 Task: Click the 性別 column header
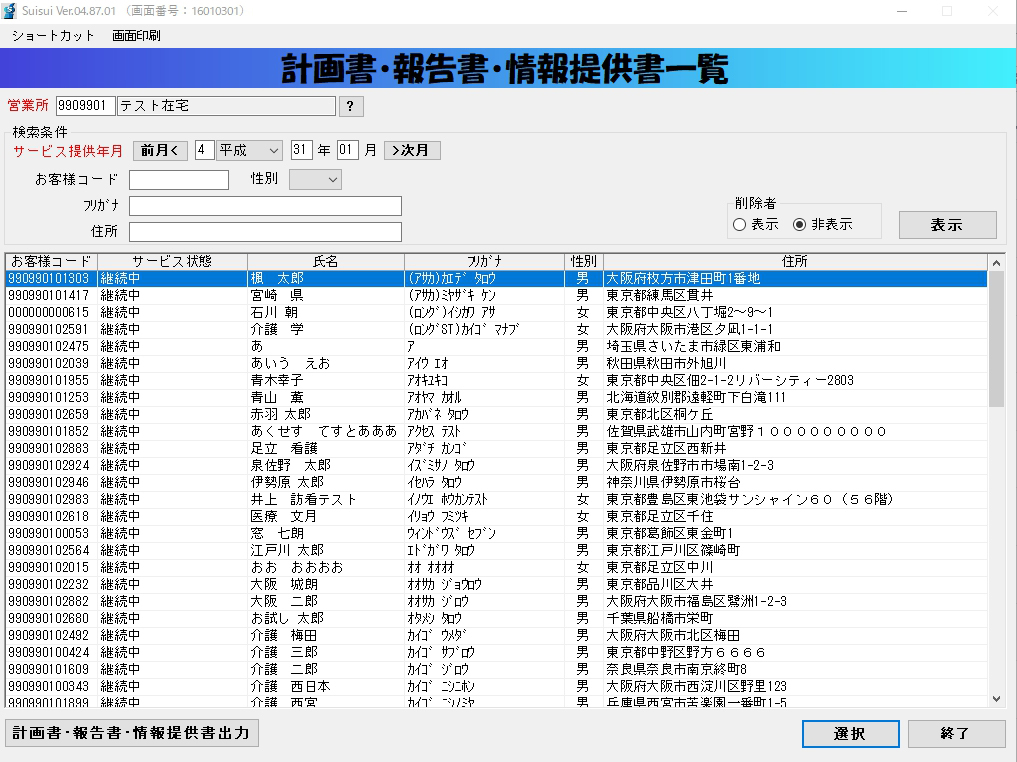coord(584,261)
